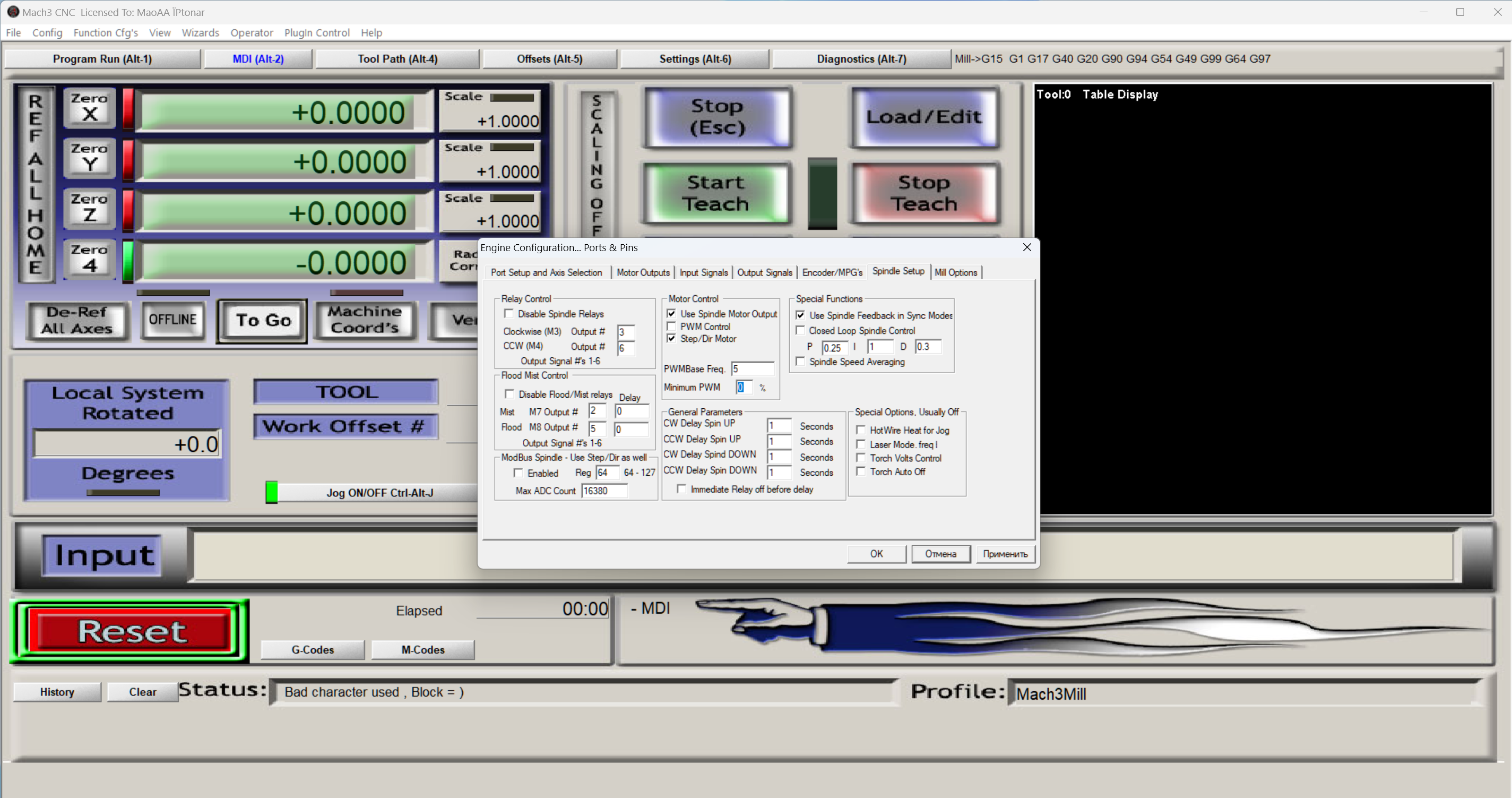Image resolution: width=1512 pixels, height=798 pixels.
Task: Click OK in Engine Configuration dialog
Action: (876, 554)
